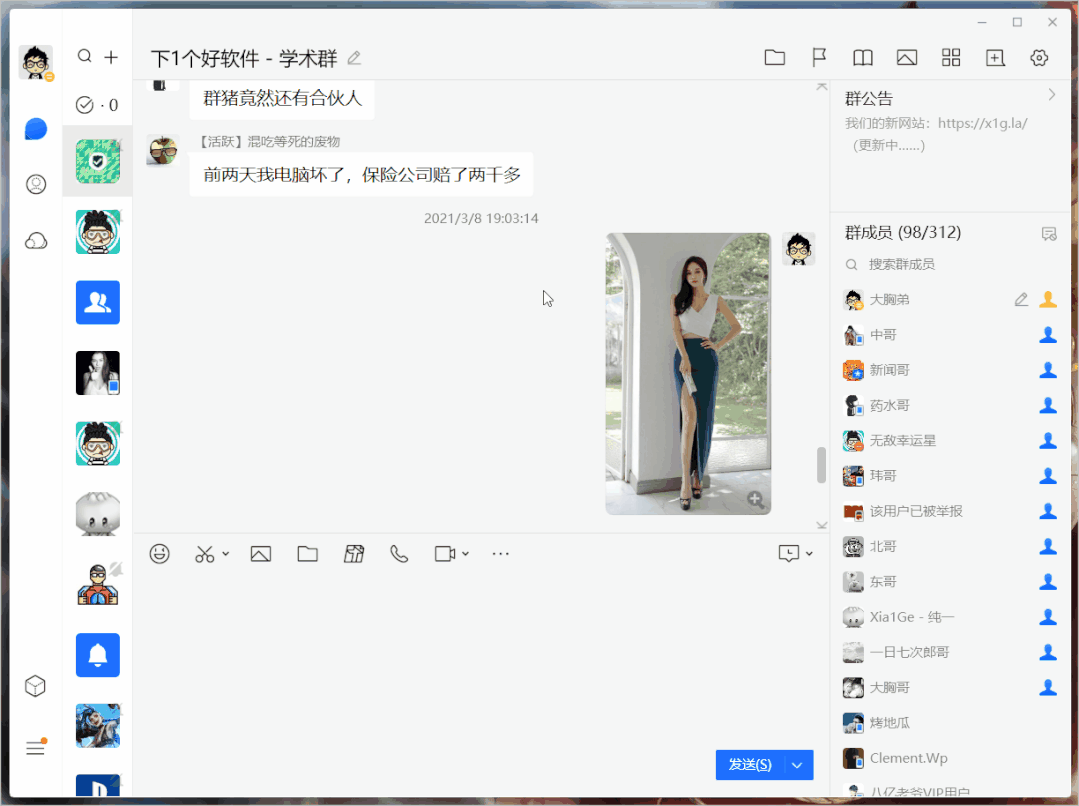1079x806 pixels.
Task: Open group apps grid icon
Action: click(951, 58)
